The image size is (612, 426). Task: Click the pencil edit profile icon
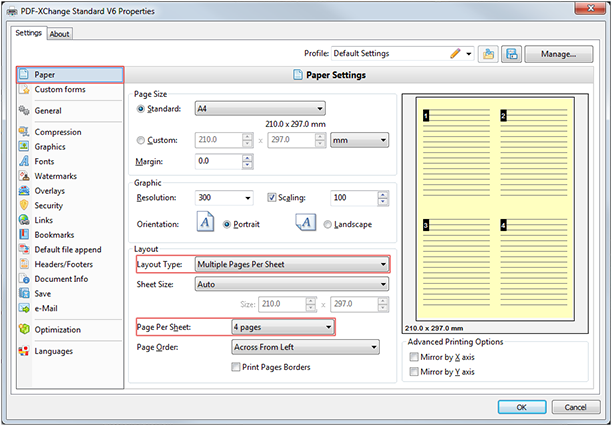coord(455,54)
